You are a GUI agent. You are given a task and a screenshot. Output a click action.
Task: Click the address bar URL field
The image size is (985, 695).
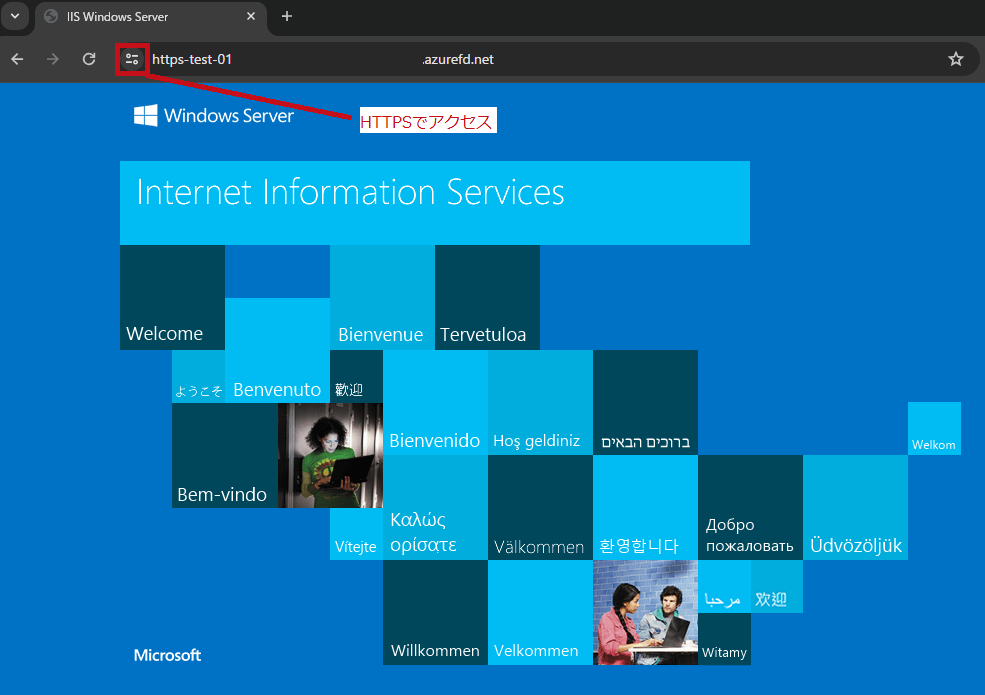click(x=540, y=59)
